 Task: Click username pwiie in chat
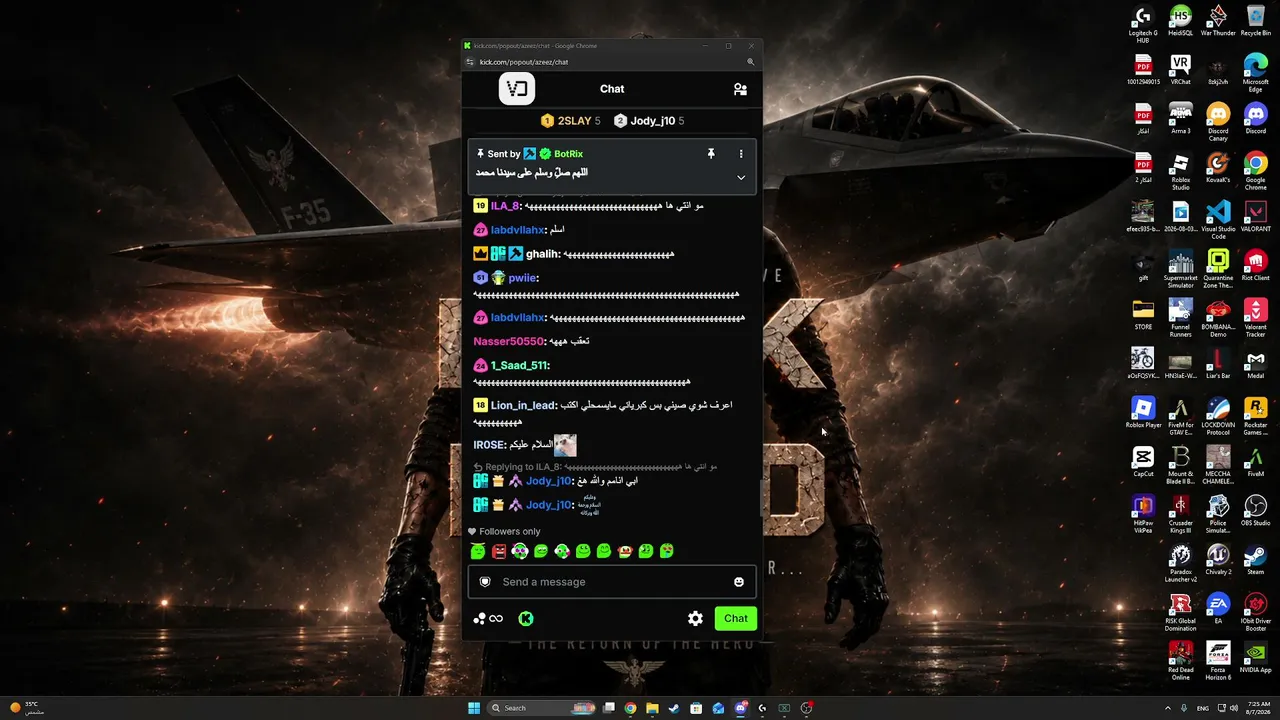pyautogui.click(x=522, y=278)
